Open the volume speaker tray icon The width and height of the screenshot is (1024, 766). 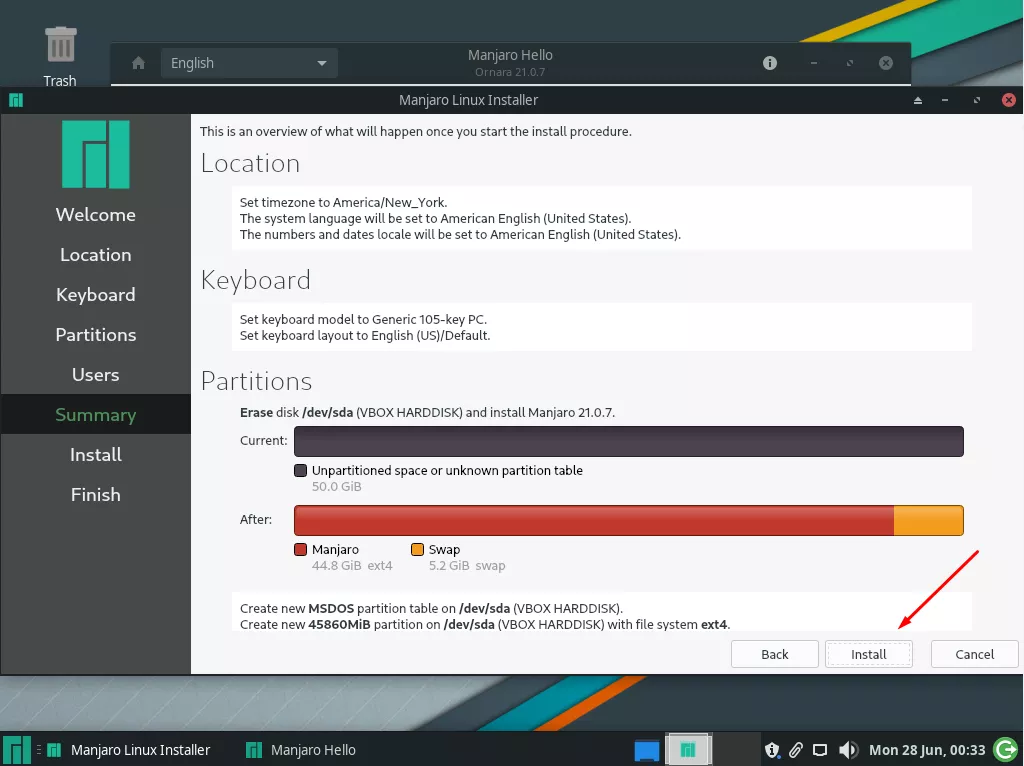(x=848, y=750)
